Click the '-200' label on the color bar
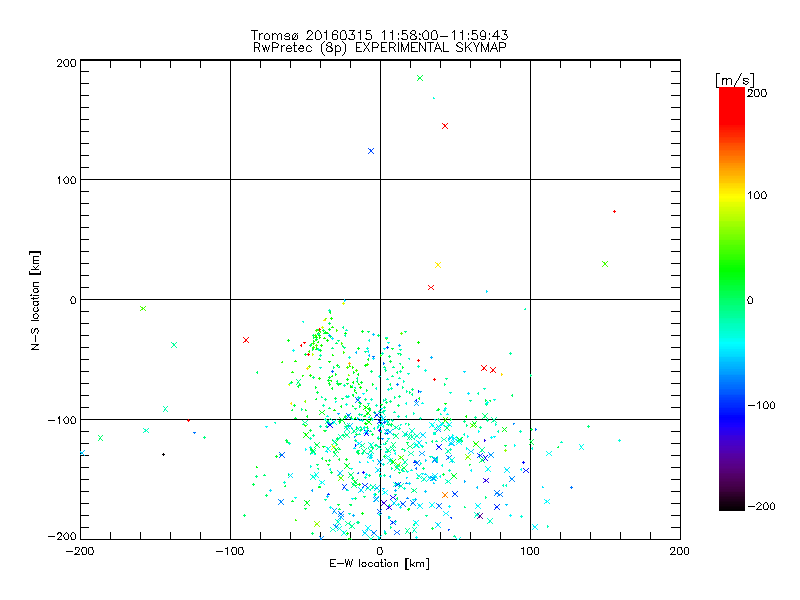Image resolution: width=800 pixels, height=600 pixels. coord(761,506)
